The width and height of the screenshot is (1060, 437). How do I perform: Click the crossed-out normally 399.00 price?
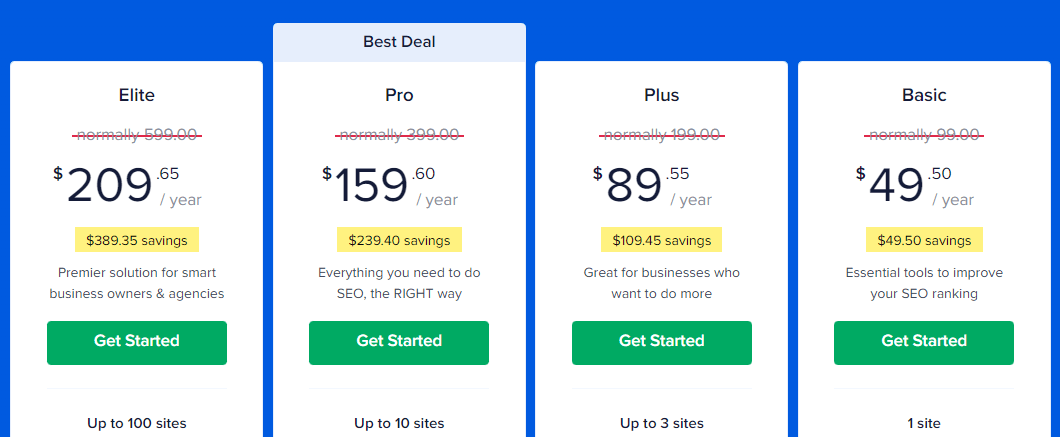tap(399, 135)
